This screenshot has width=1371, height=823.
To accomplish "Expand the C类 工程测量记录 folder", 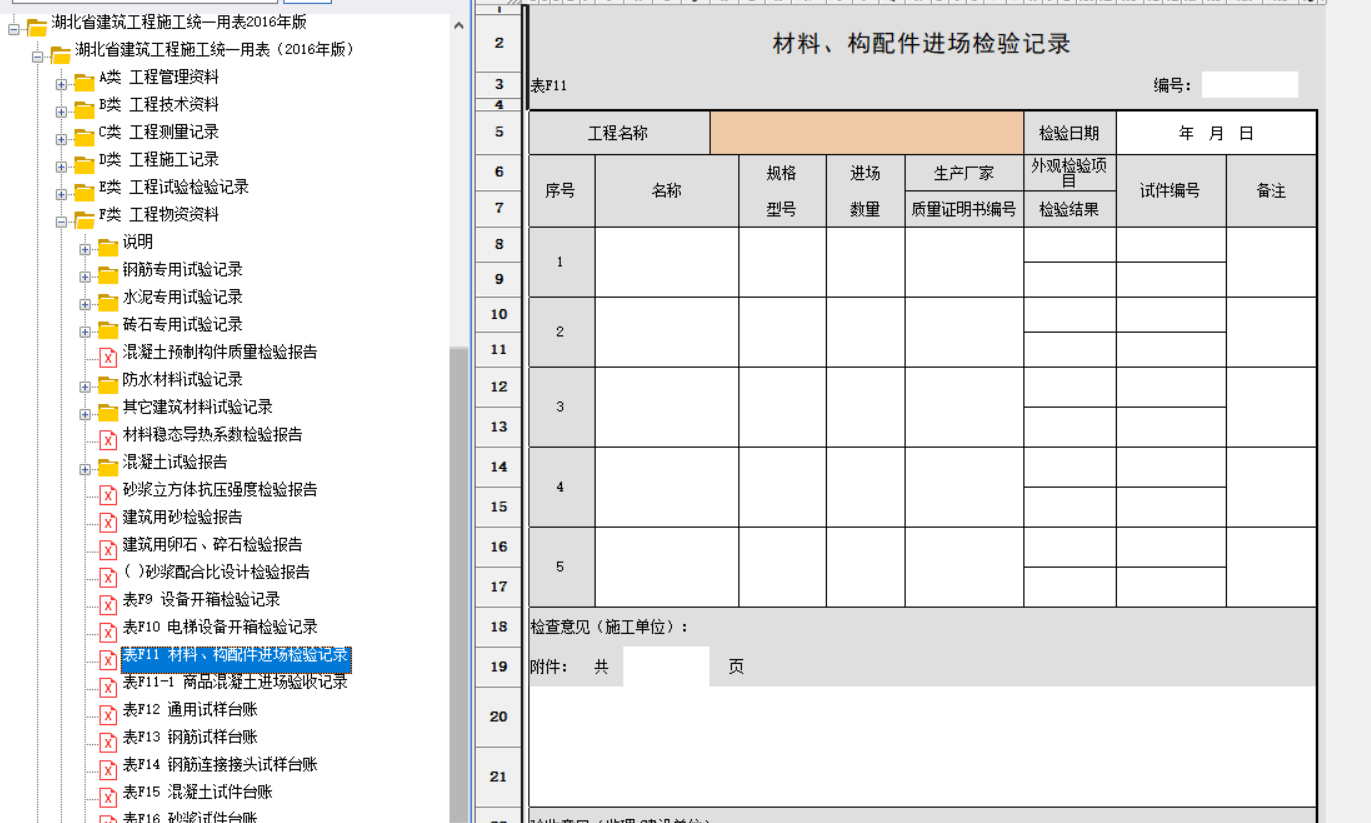I will click(x=61, y=139).
